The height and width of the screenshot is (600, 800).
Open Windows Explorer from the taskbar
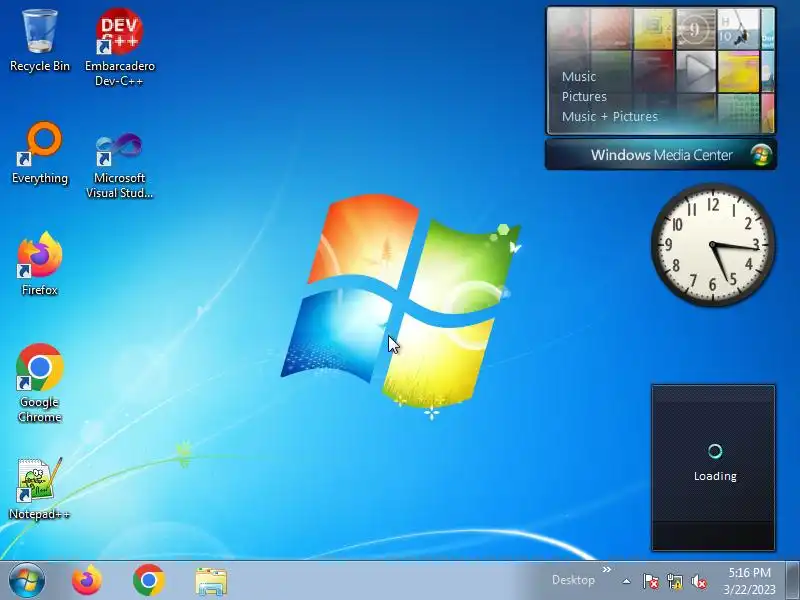211,581
